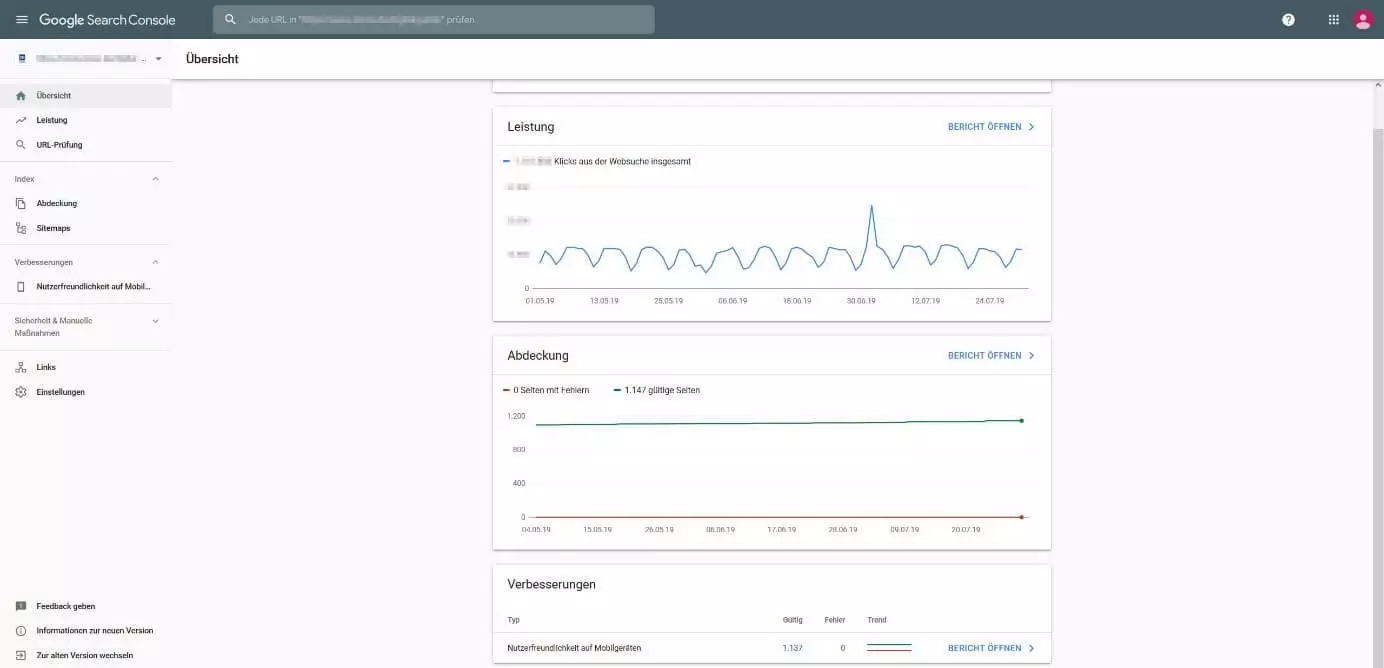Click the user account avatar
Image resolution: width=1384 pixels, height=668 pixels.
tap(1362, 20)
